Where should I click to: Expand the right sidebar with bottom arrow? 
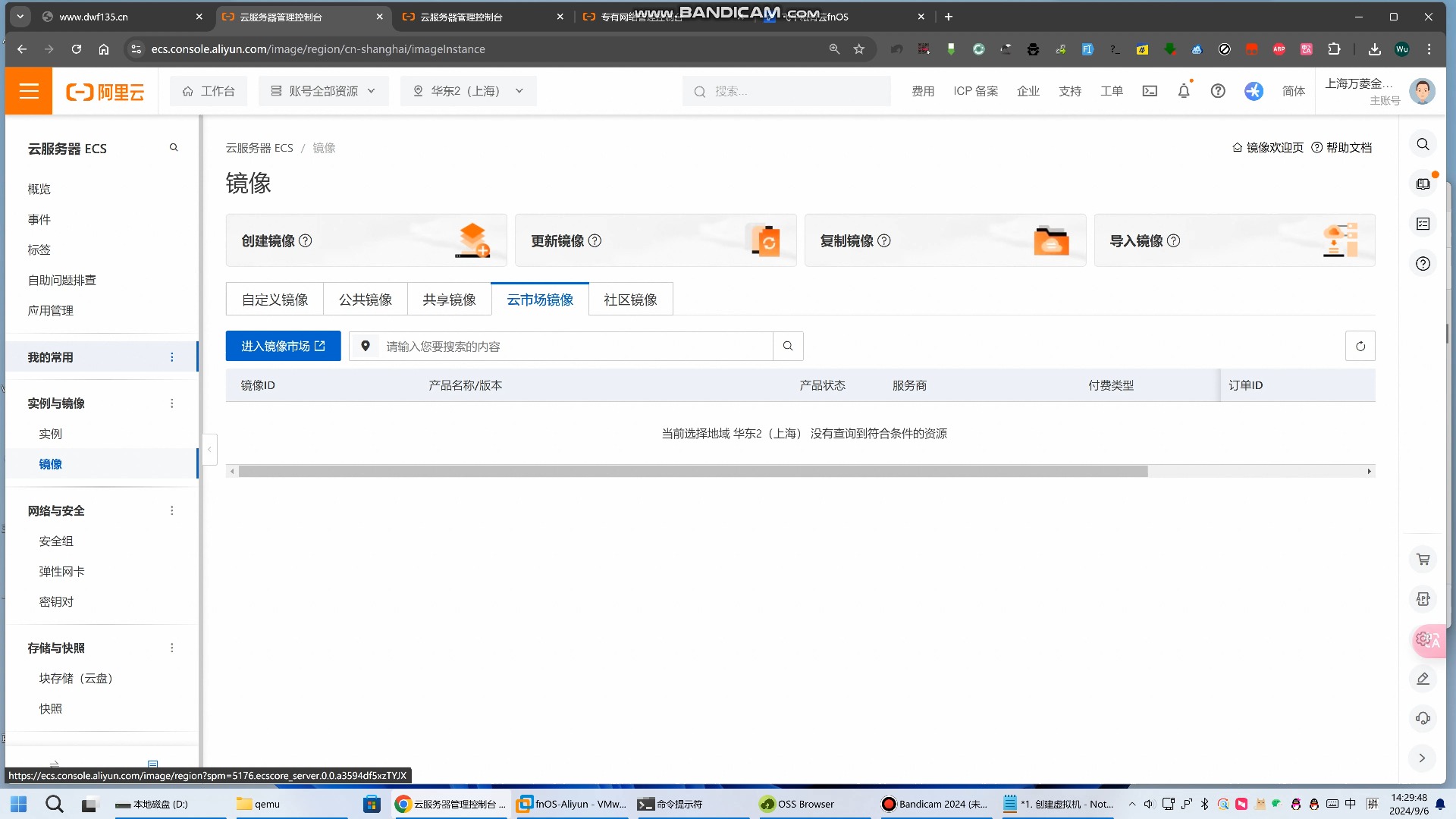tap(1423, 758)
